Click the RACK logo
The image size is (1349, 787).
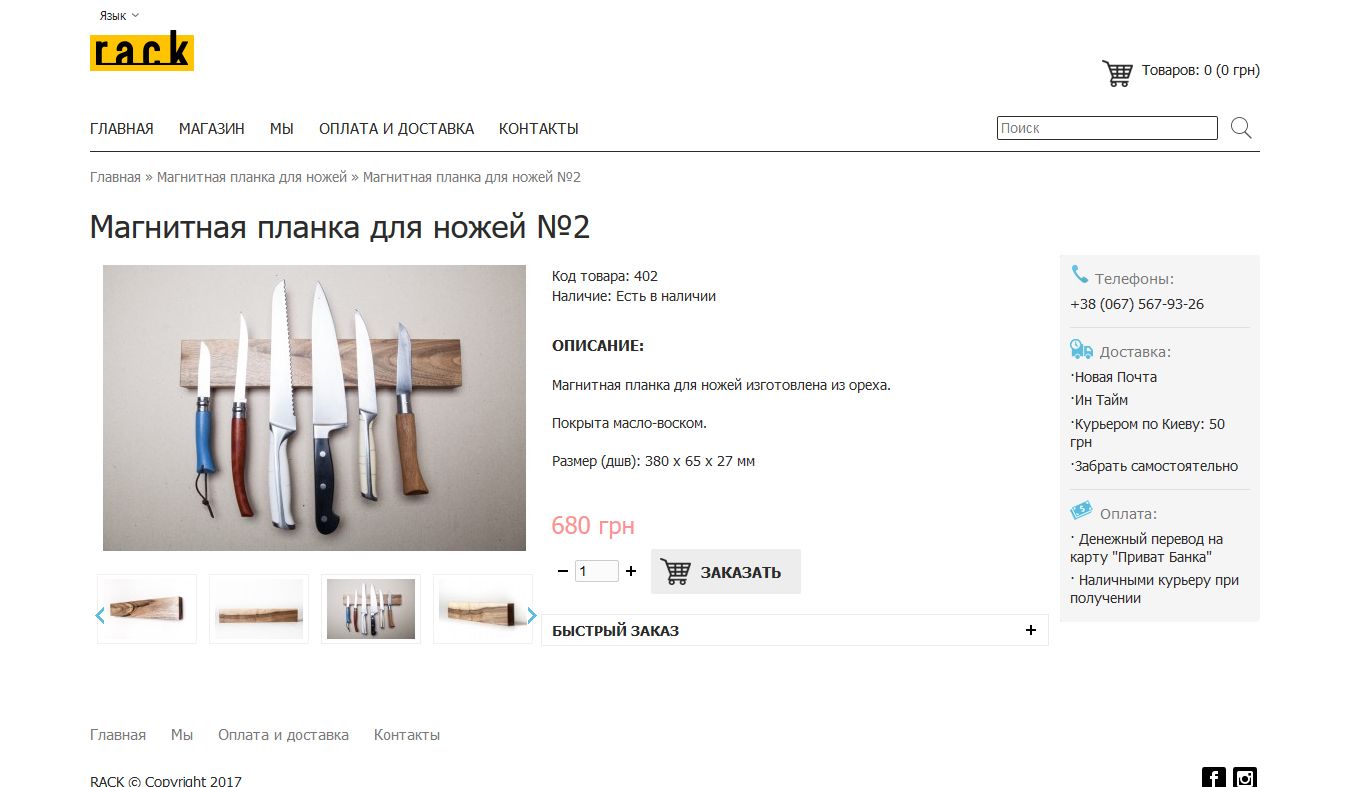[x=142, y=52]
